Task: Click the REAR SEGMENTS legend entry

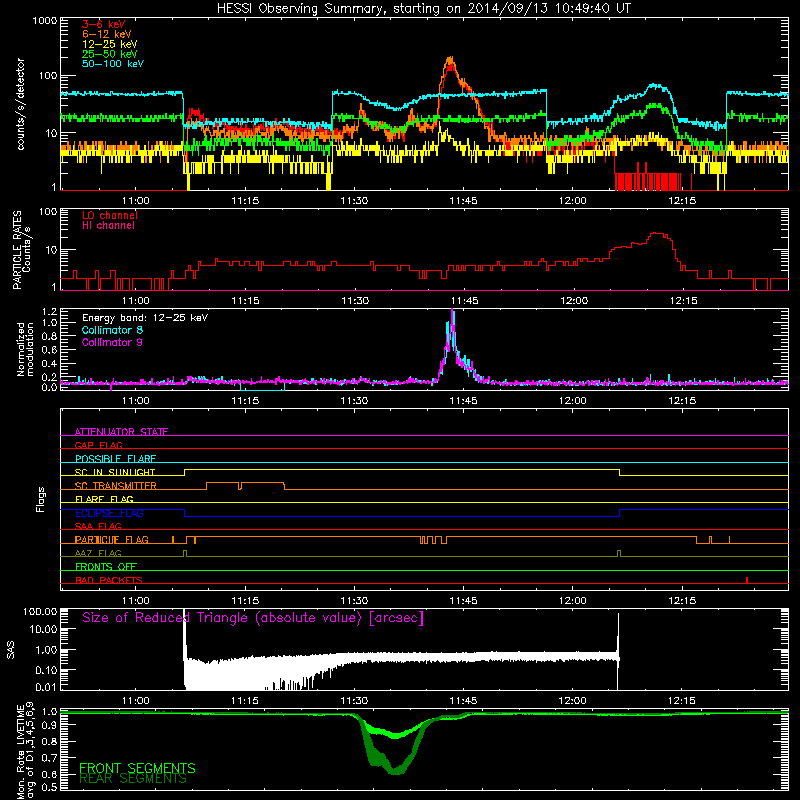Action: point(133,779)
